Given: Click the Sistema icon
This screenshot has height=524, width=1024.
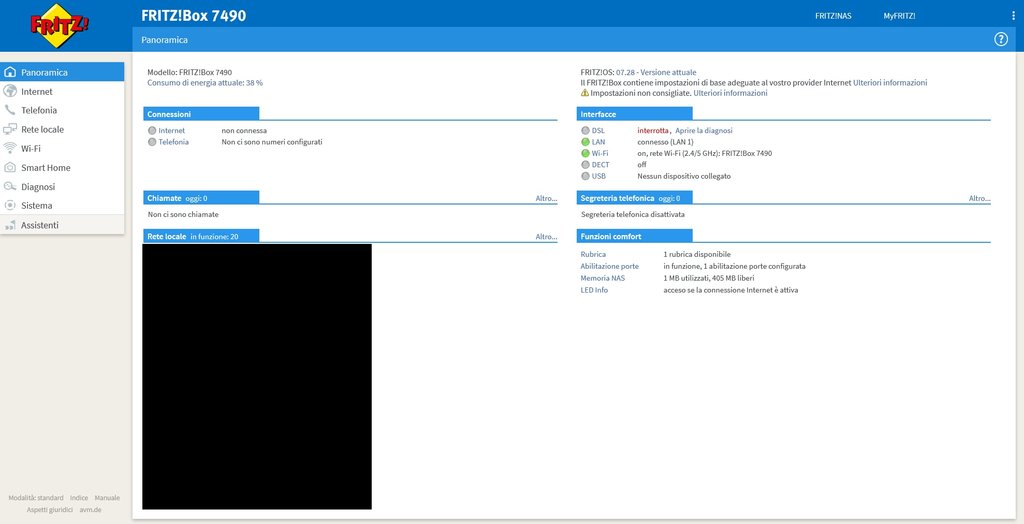Looking at the screenshot, I should pos(10,205).
